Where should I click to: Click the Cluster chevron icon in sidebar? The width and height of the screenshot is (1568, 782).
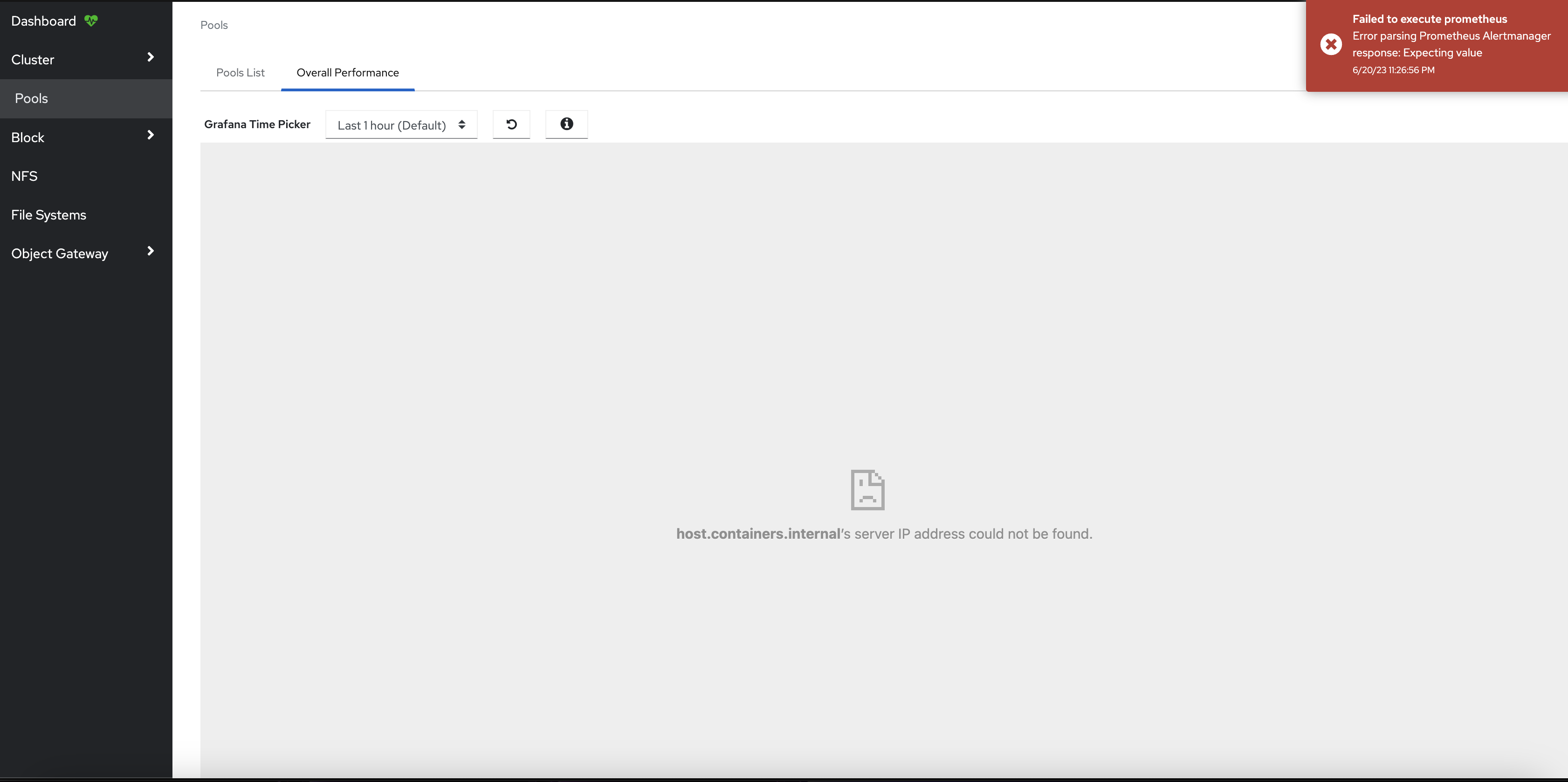(151, 57)
